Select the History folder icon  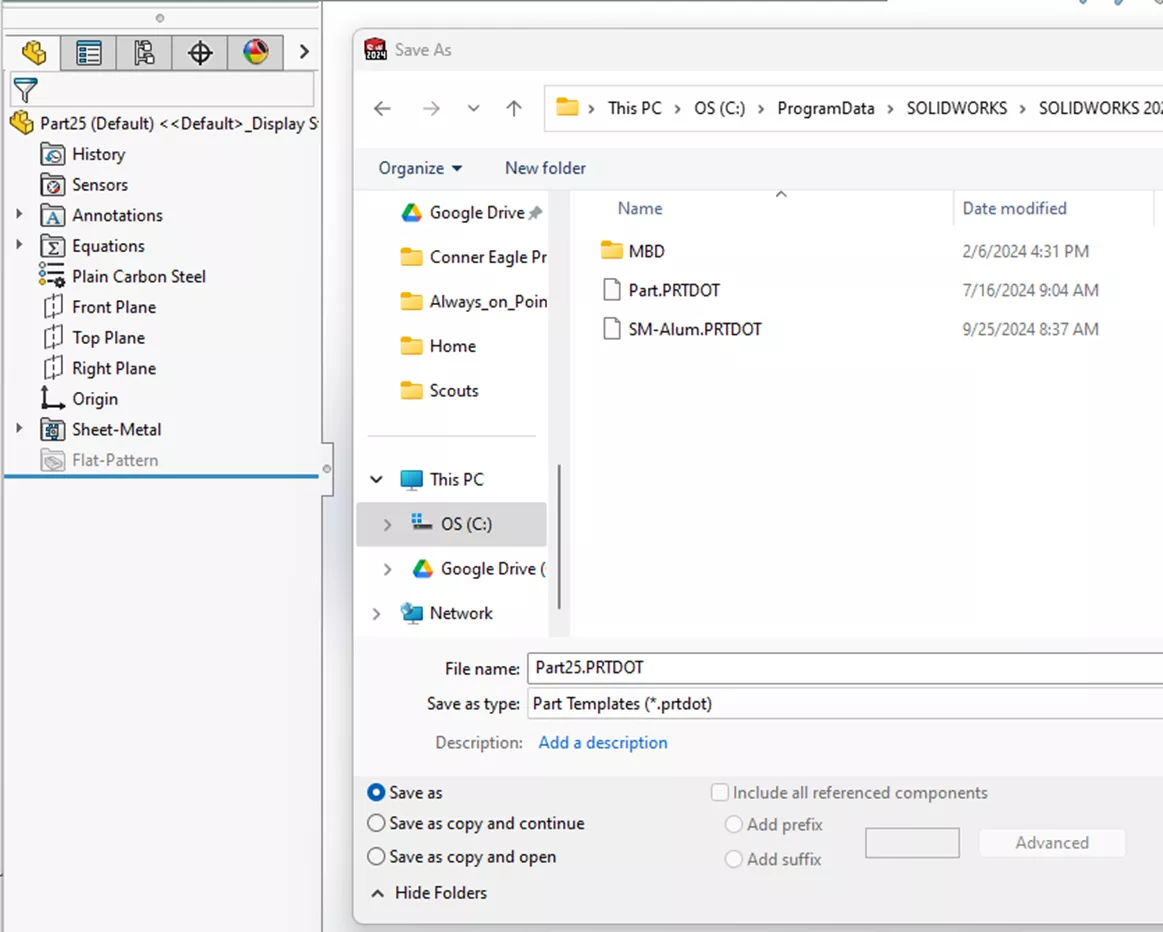[53, 154]
